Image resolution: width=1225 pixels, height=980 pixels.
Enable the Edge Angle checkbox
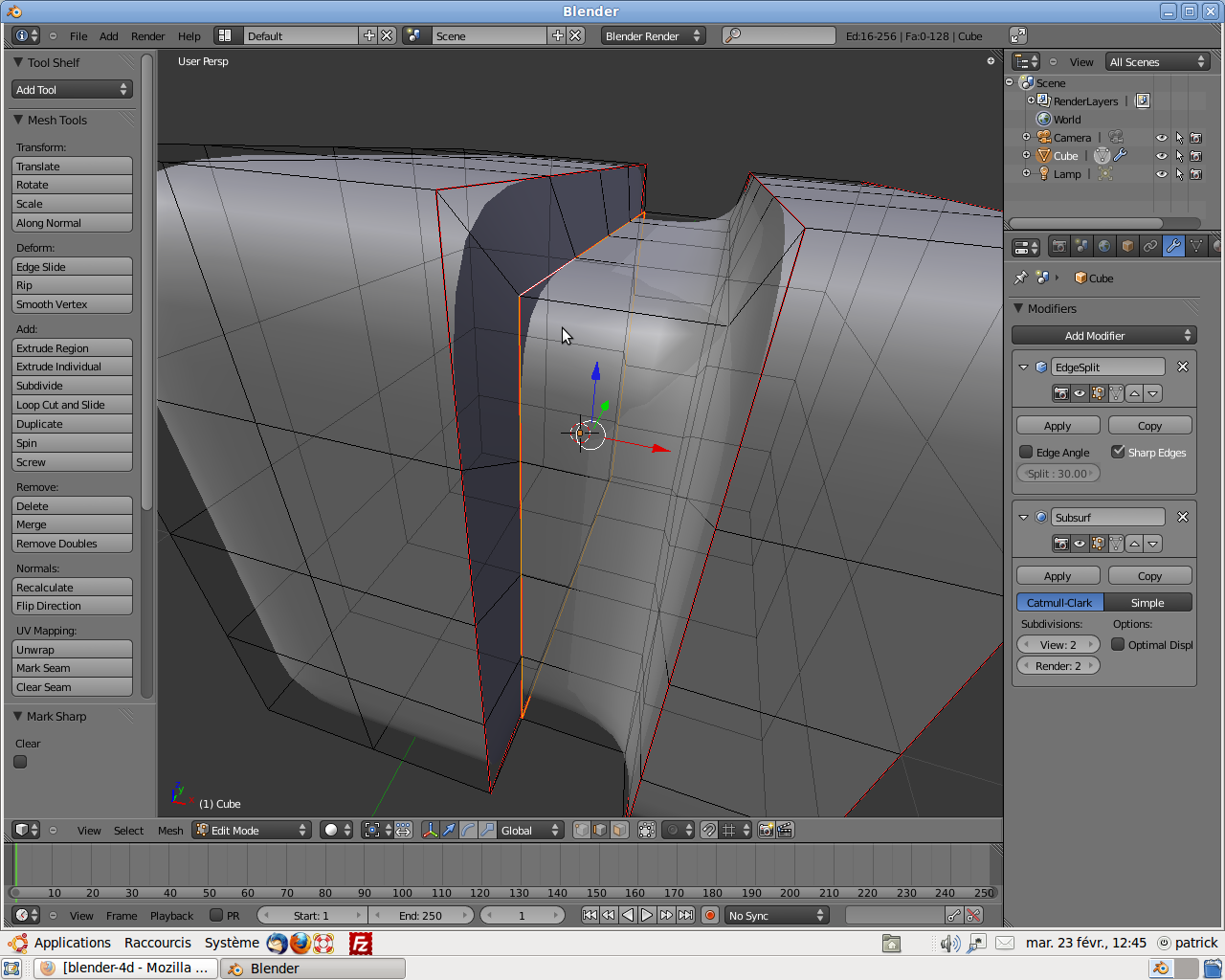click(1026, 452)
